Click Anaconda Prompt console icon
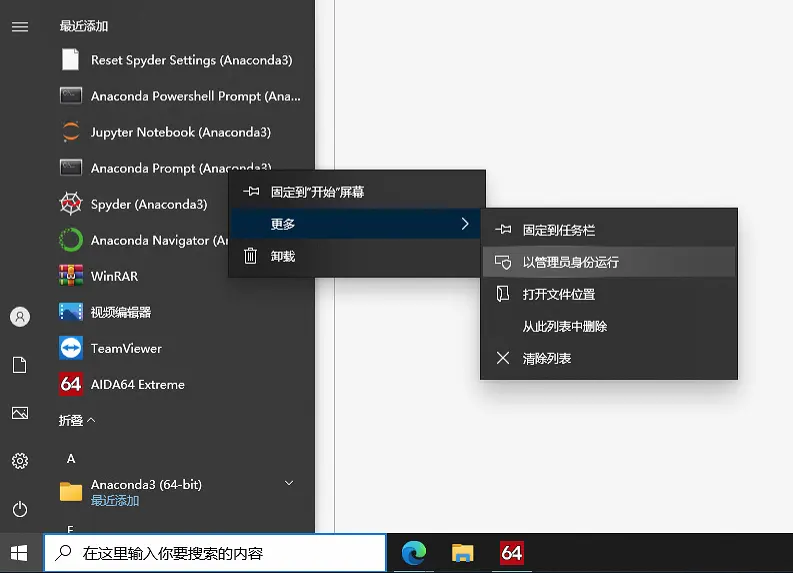Image resolution: width=793 pixels, height=573 pixels. (71, 168)
